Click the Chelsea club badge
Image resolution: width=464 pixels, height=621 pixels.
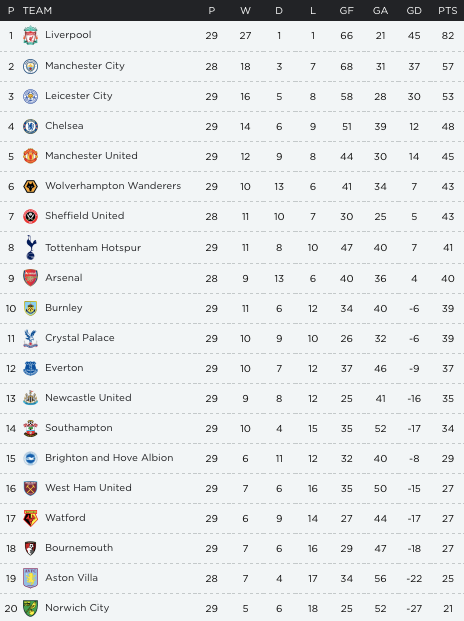point(30,126)
